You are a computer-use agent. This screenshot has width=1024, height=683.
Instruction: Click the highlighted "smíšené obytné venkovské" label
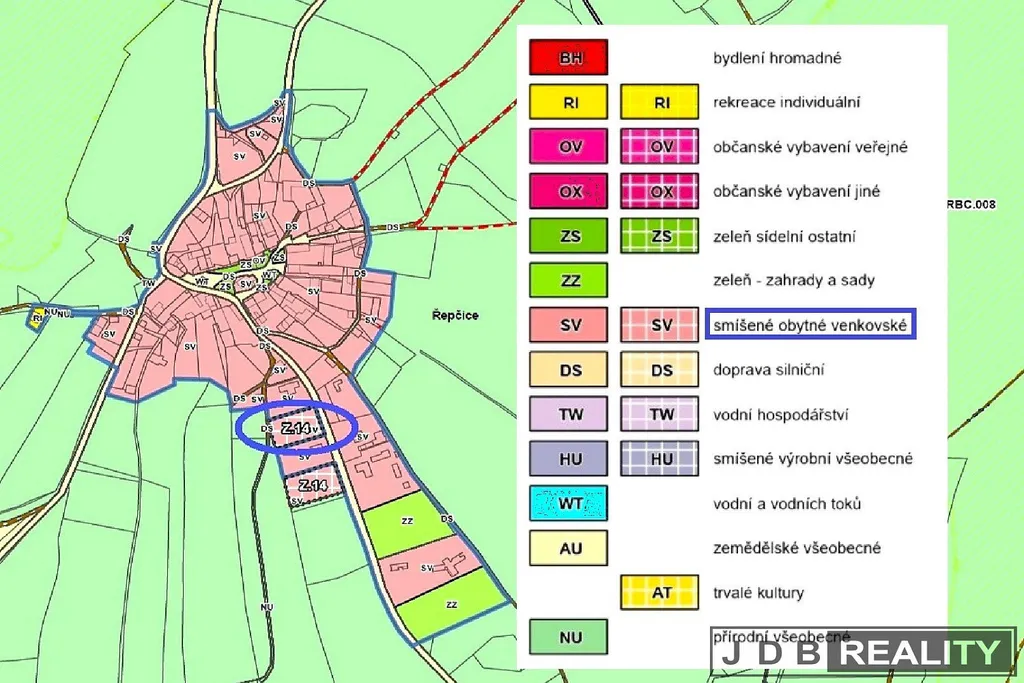pos(810,325)
